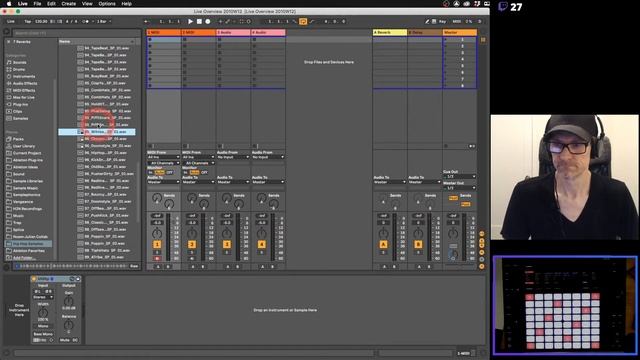The image size is (640, 360).
Task: Open track 4 Audio To Master dropdown
Action: [x=268, y=182]
